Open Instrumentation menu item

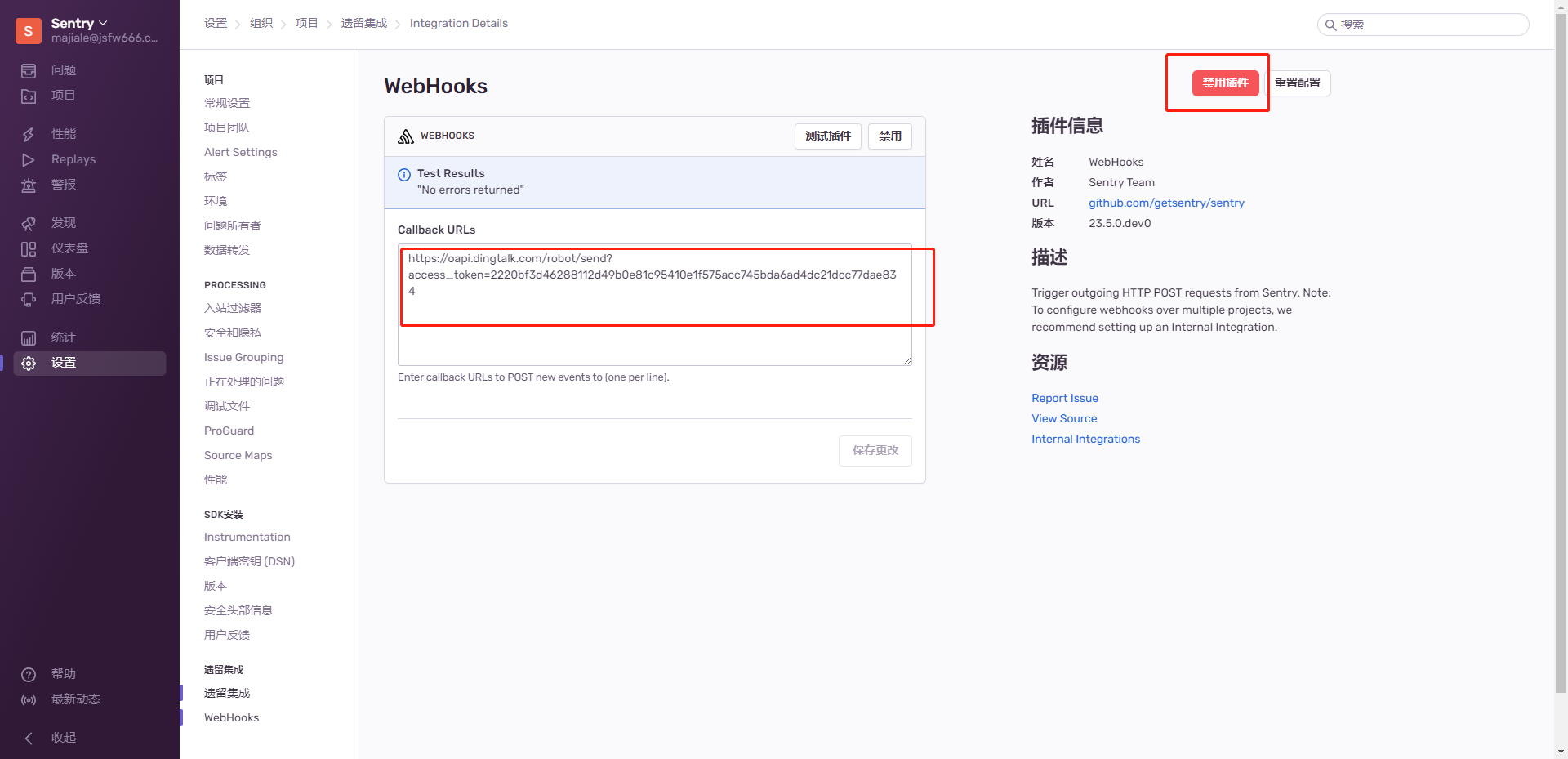point(247,537)
